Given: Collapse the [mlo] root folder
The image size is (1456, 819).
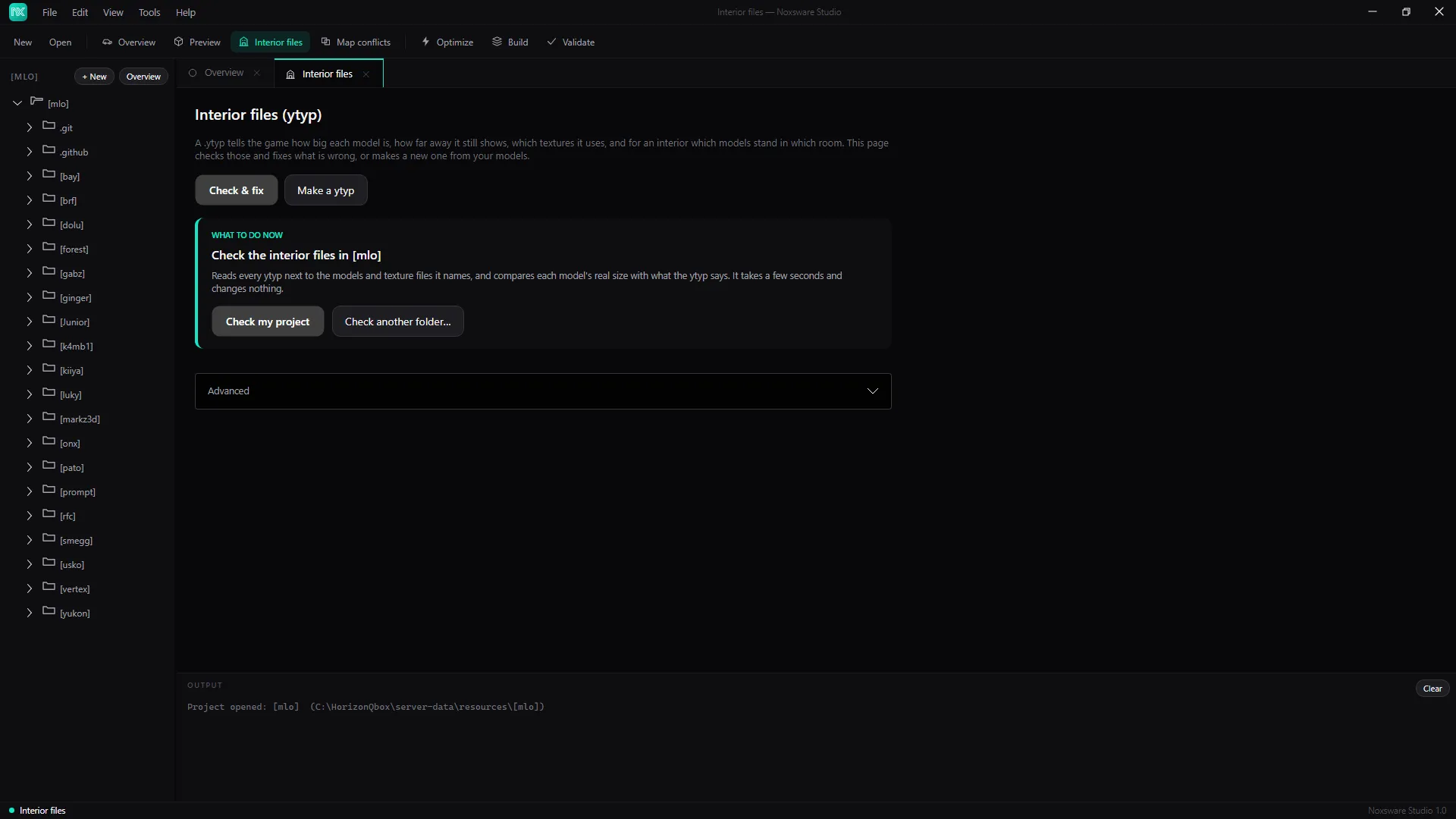Looking at the screenshot, I should click(x=17, y=103).
